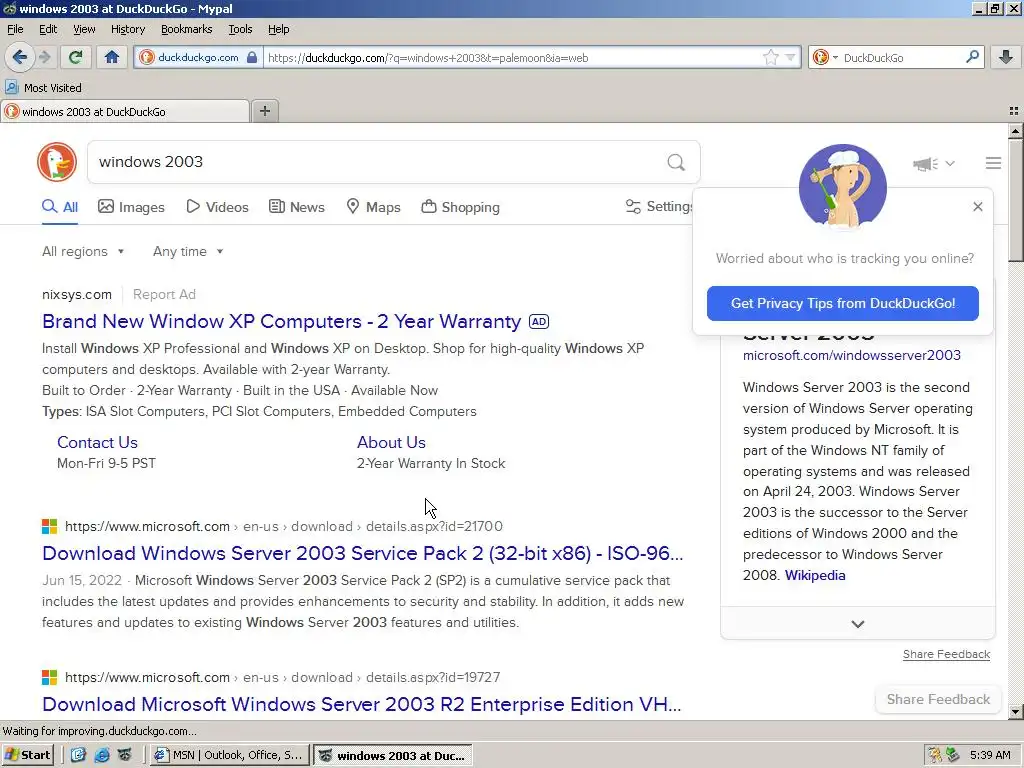The height and width of the screenshot is (768, 1024).
Task: Click the Report Ad link
Action: pos(164,295)
